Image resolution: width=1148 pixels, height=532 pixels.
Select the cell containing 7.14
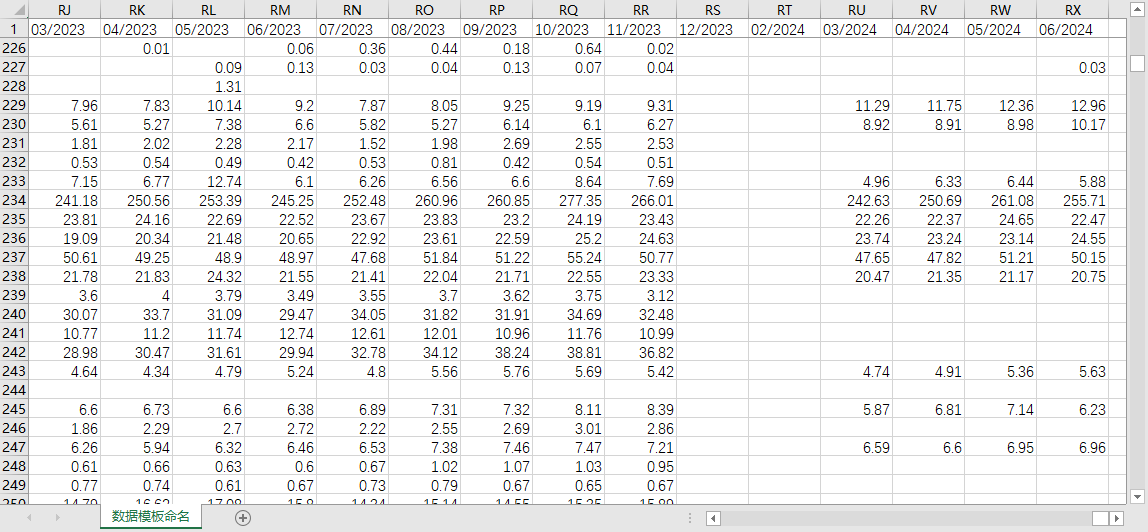(x=1000, y=410)
